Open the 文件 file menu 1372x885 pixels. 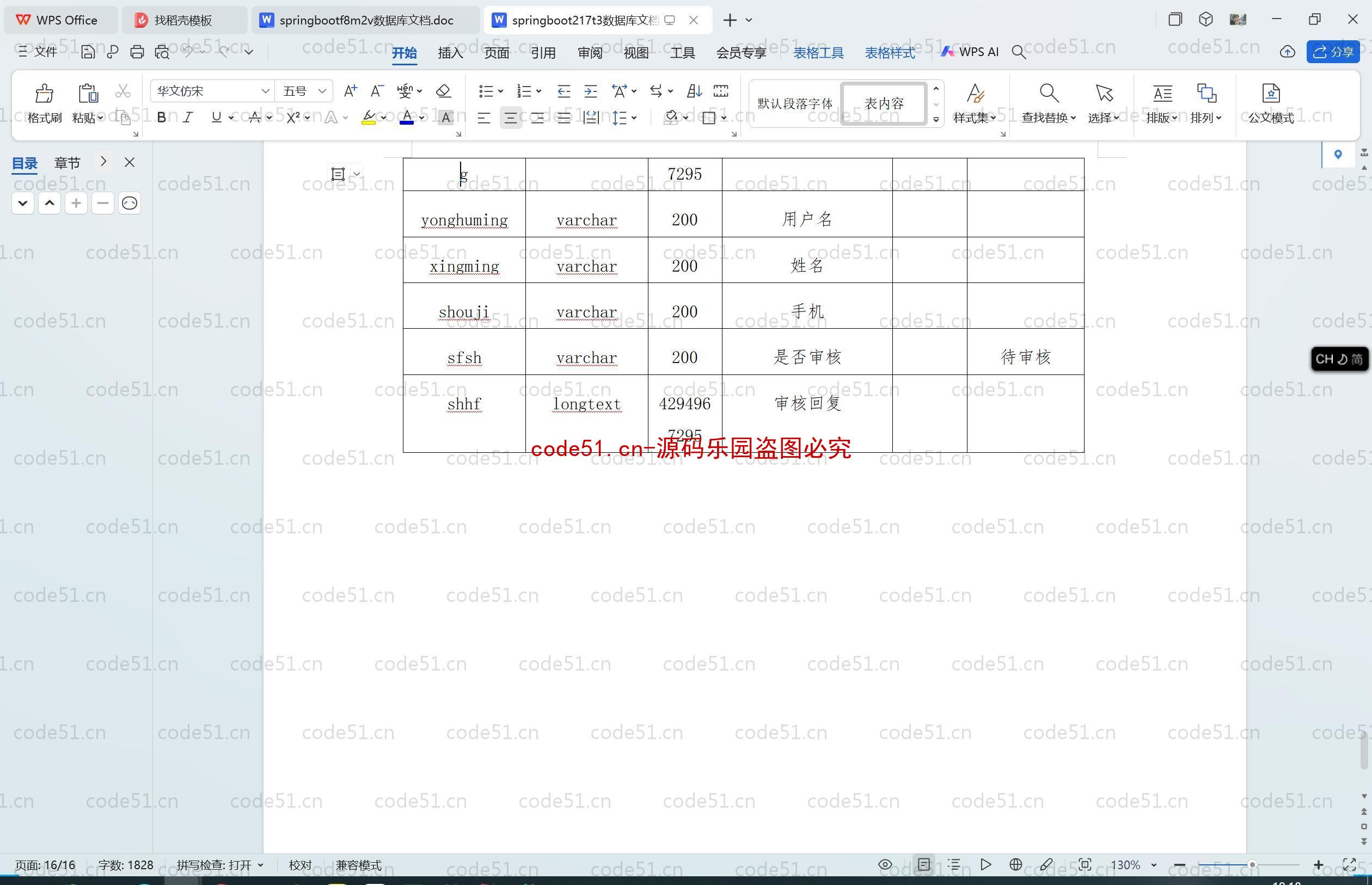(x=38, y=52)
